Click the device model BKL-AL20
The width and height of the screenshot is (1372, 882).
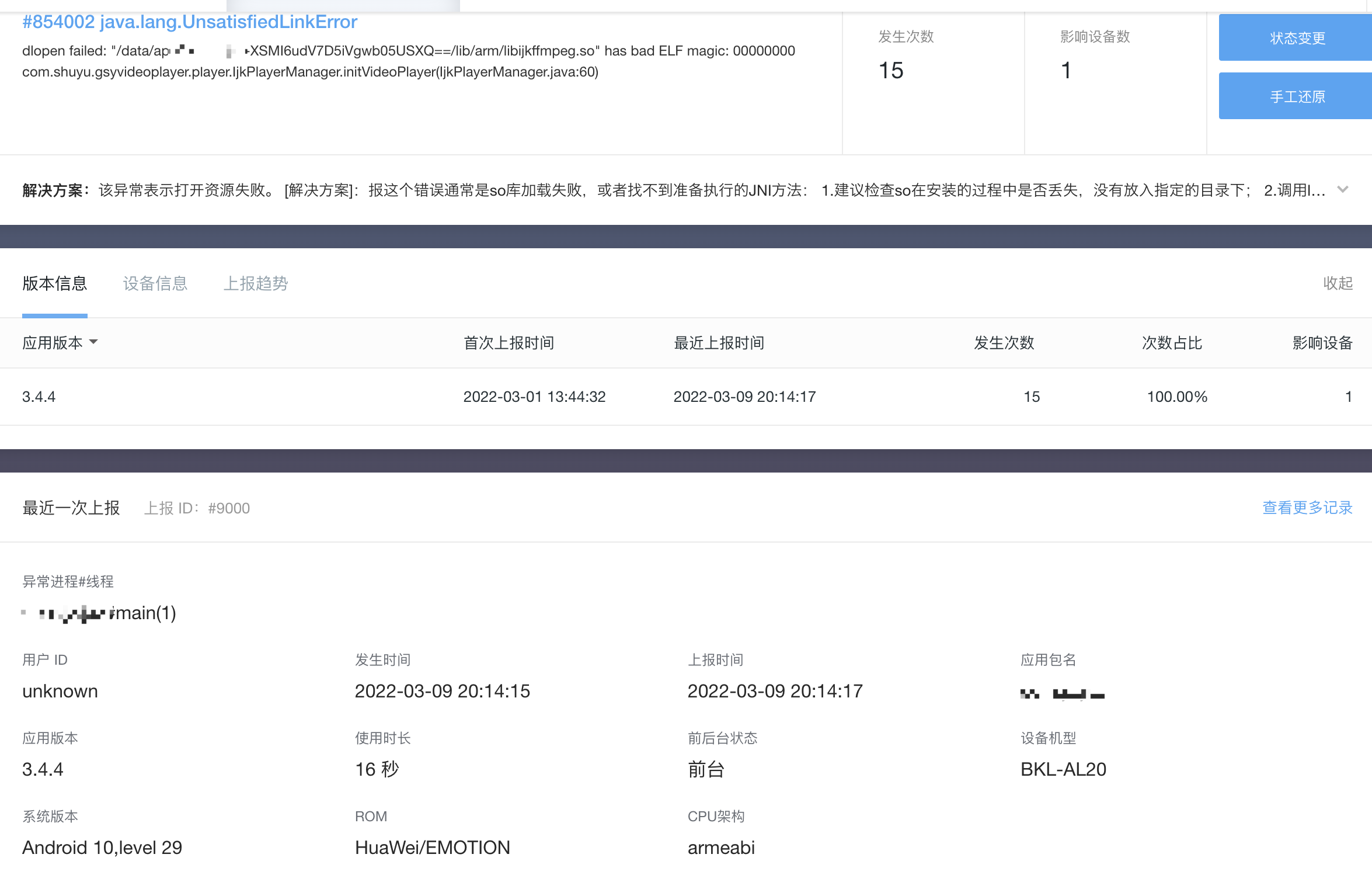coord(1063,769)
